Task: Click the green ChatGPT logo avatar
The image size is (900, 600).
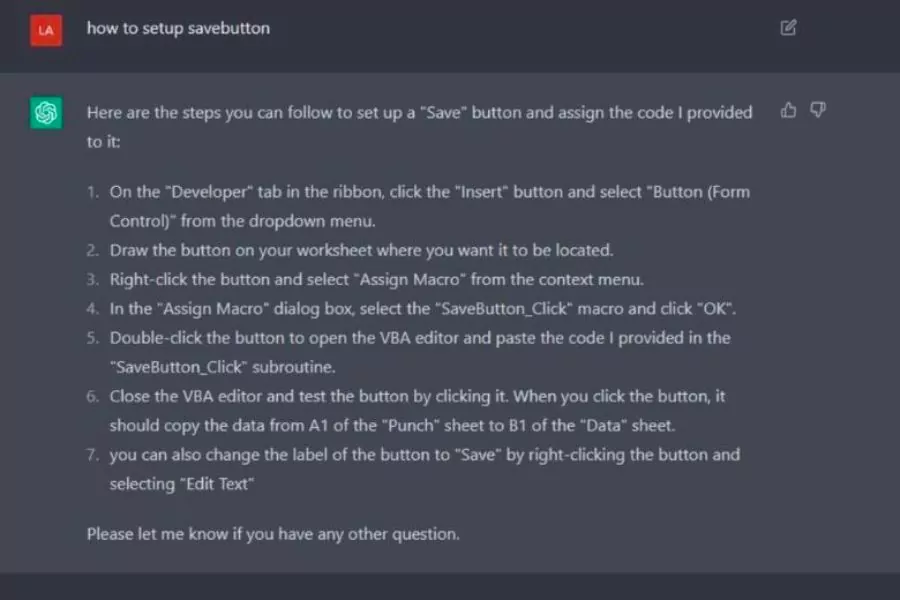Action: (46, 113)
